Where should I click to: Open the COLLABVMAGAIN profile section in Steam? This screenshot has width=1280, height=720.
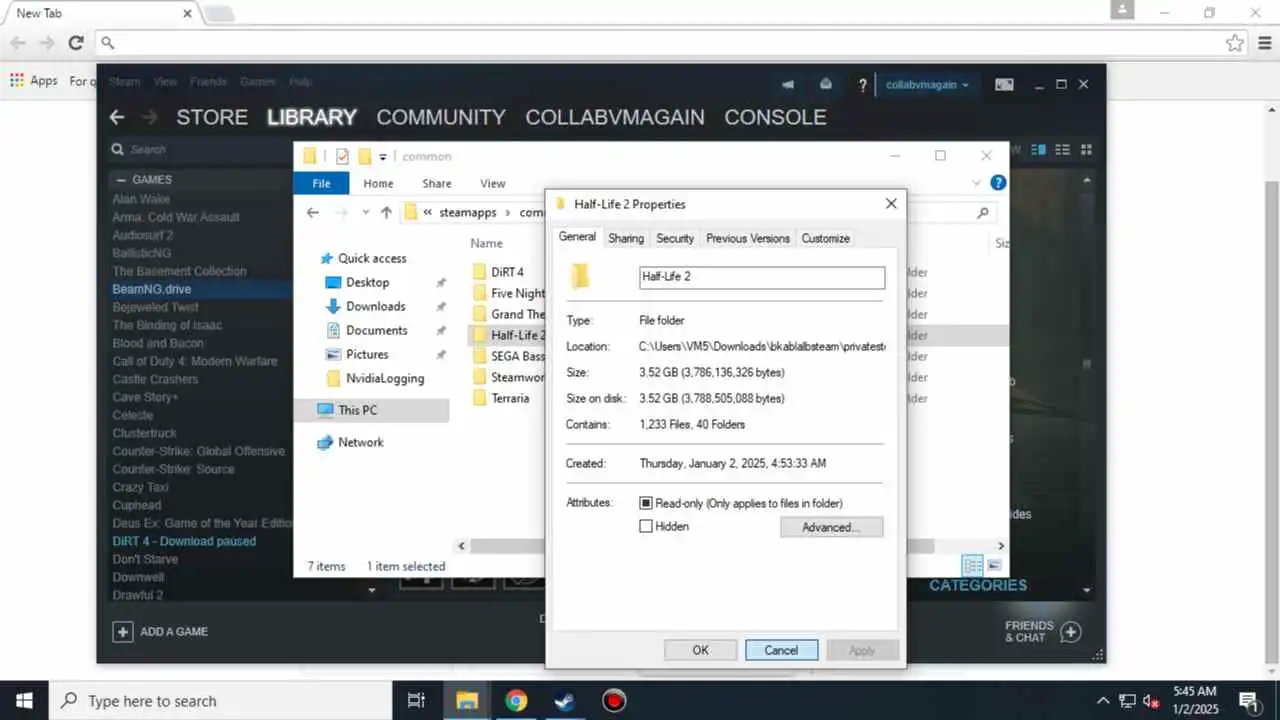[x=615, y=117]
